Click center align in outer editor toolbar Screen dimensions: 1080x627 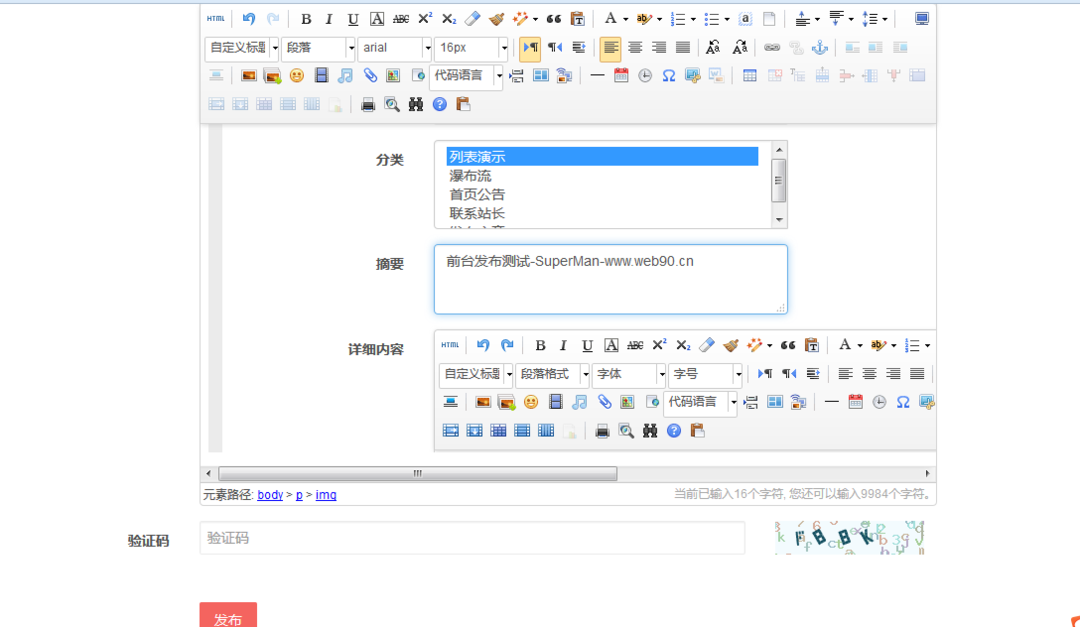(634, 48)
